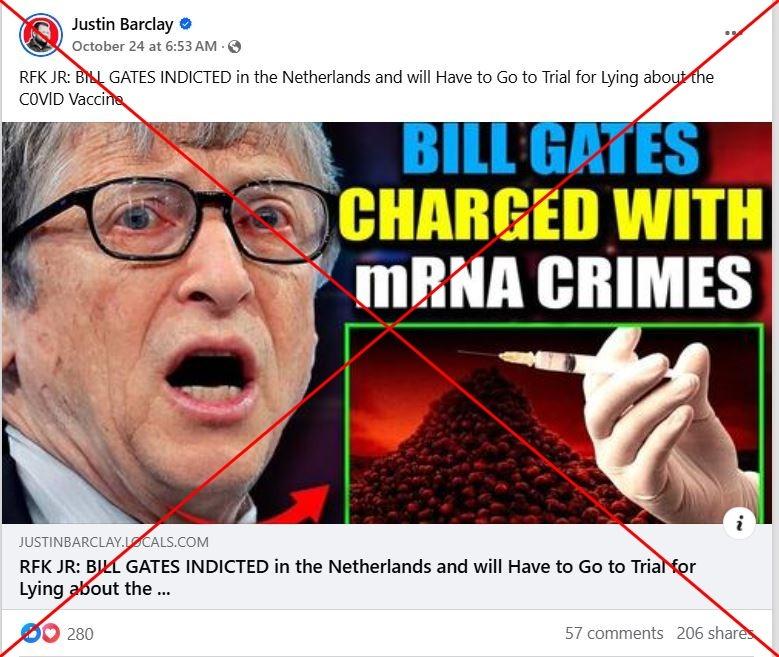
Task: Open the Bill Gates article thumbnail
Action: [x=387, y=323]
